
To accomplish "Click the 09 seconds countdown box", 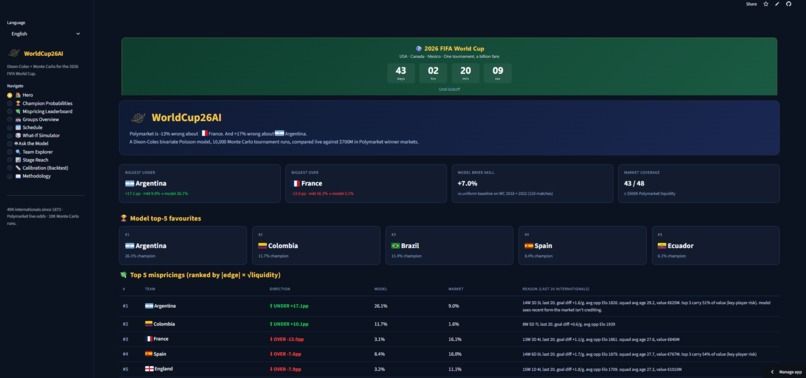I will (498, 73).
